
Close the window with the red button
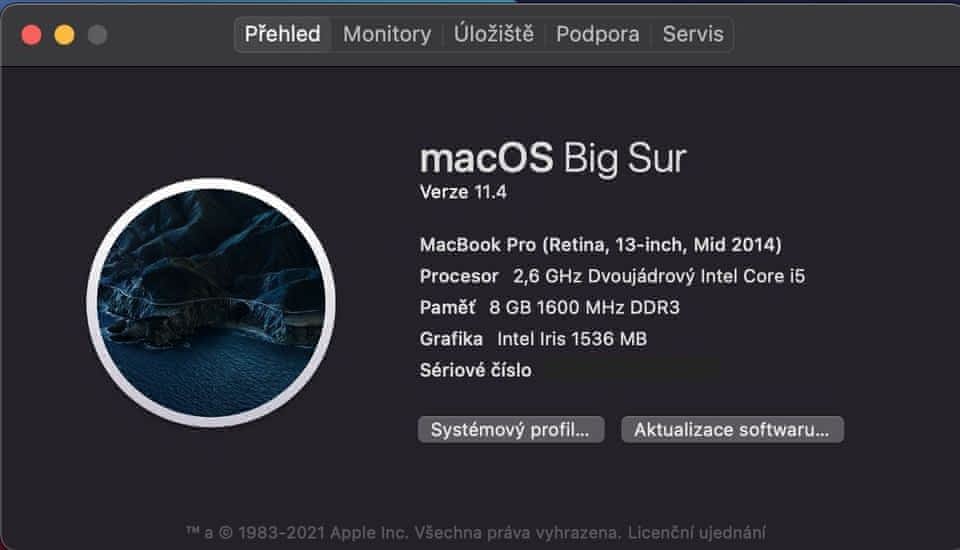tap(31, 35)
